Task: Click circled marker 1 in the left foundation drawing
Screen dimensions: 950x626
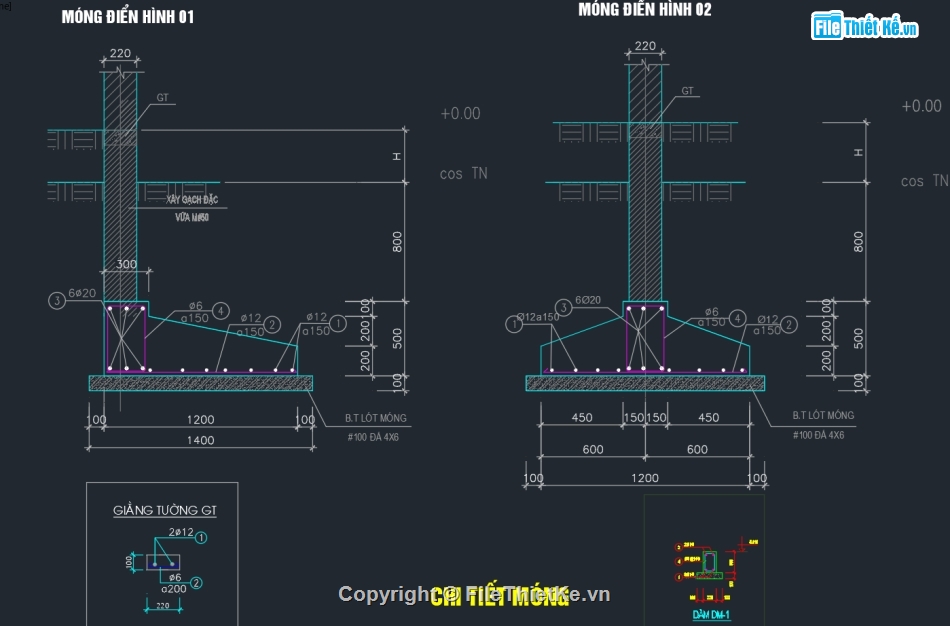Action: 338,323
